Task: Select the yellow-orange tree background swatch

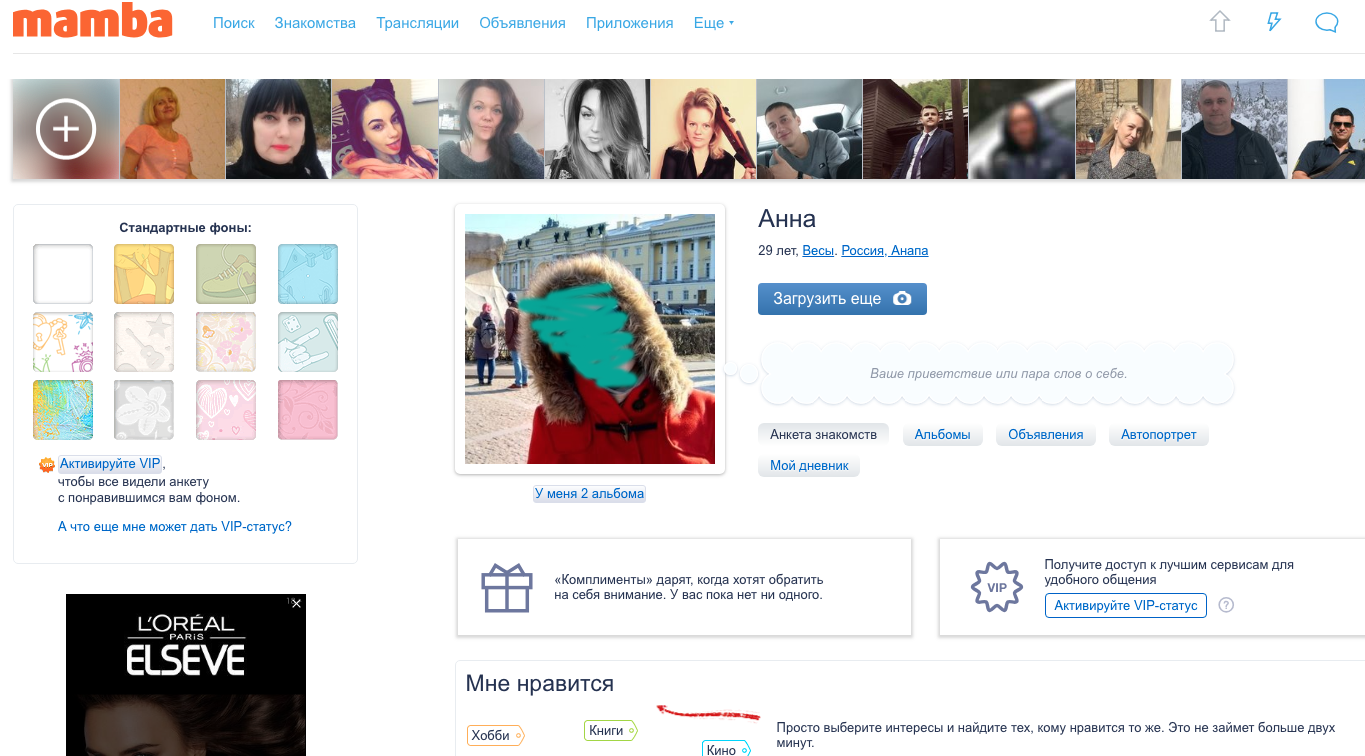Action: click(x=144, y=274)
